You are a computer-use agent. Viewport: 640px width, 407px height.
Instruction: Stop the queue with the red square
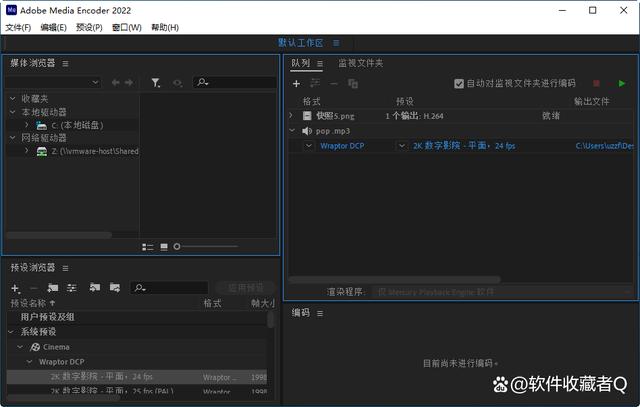pyautogui.click(x=596, y=83)
